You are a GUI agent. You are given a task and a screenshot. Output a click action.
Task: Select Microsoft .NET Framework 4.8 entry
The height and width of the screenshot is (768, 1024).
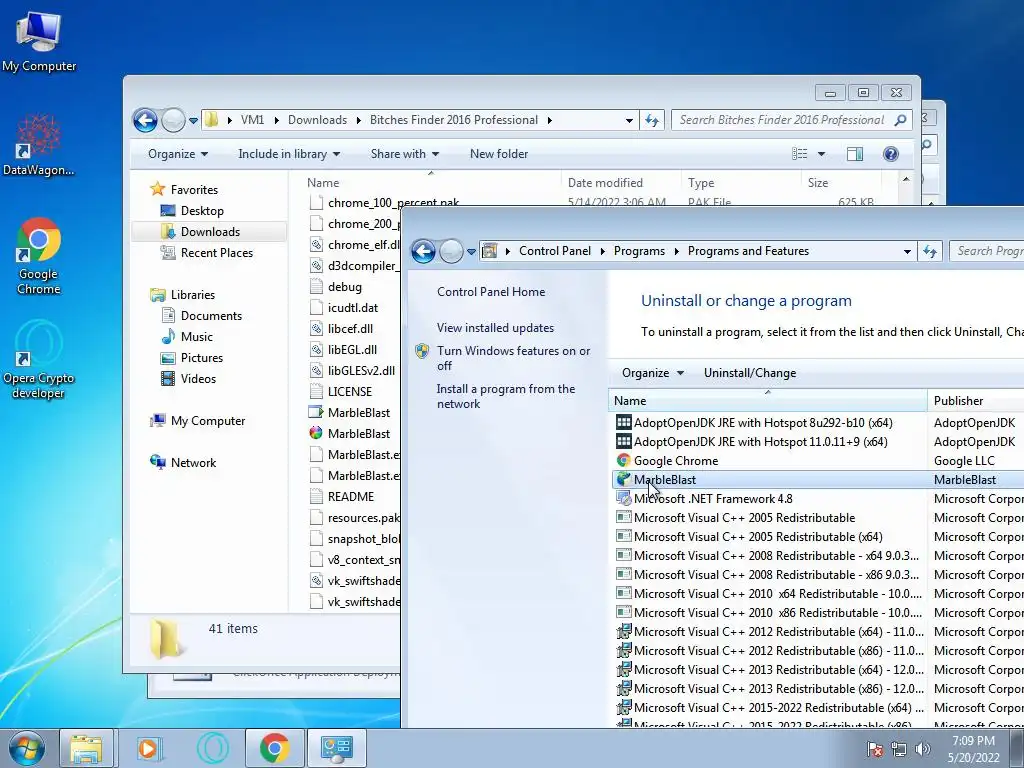click(704, 498)
